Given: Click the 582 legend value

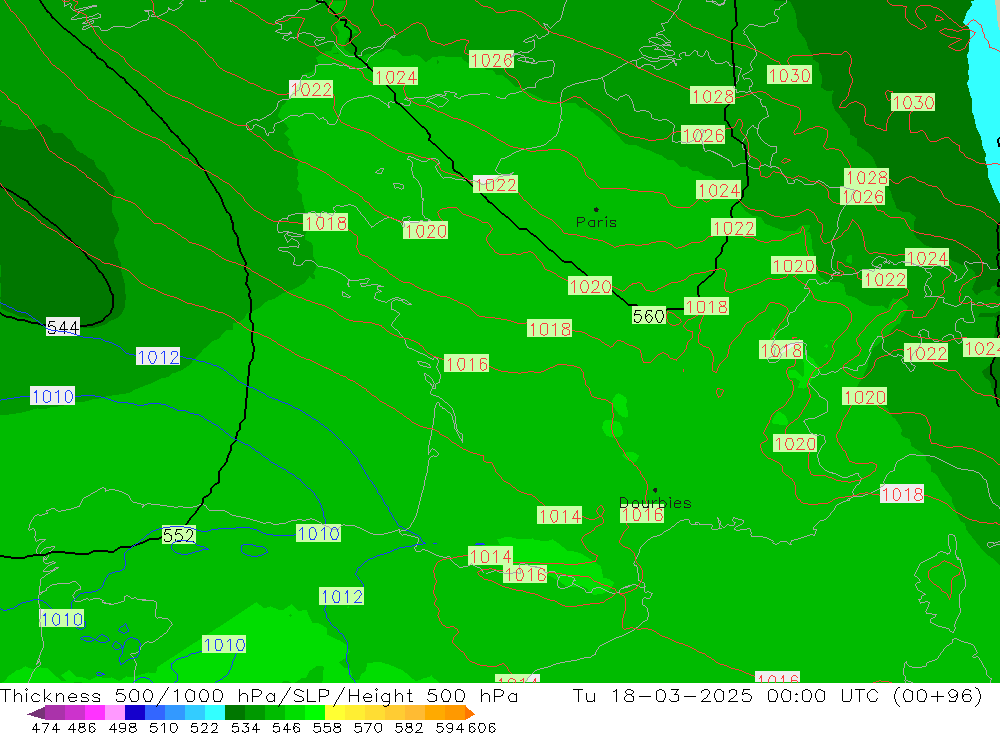Looking at the screenshot, I should (408, 727).
